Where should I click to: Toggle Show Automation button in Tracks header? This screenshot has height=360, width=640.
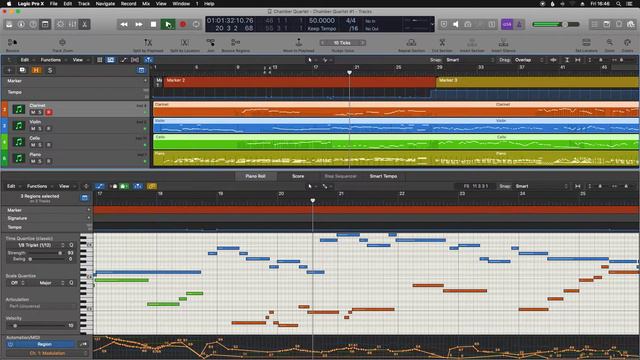click(124, 60)
